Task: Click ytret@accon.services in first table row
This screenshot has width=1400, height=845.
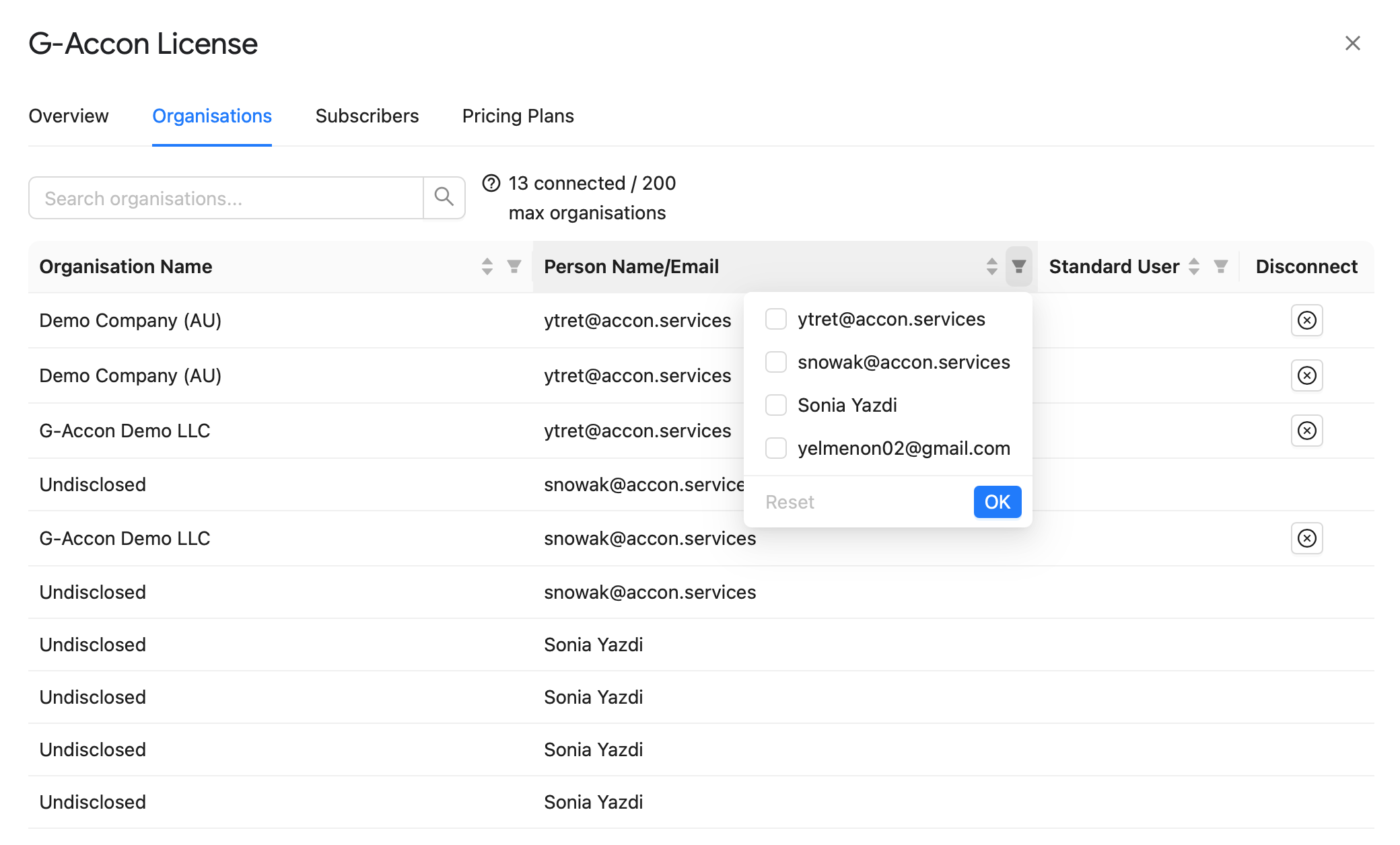Action: [637, 320]
